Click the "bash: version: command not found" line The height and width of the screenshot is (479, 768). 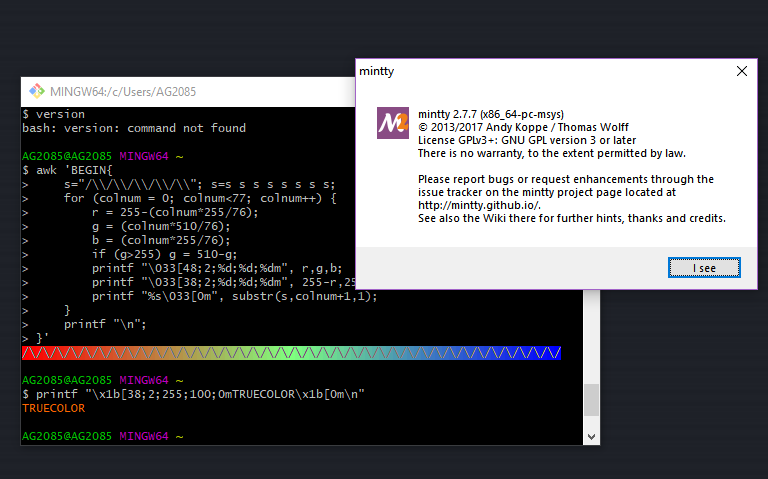134,128
